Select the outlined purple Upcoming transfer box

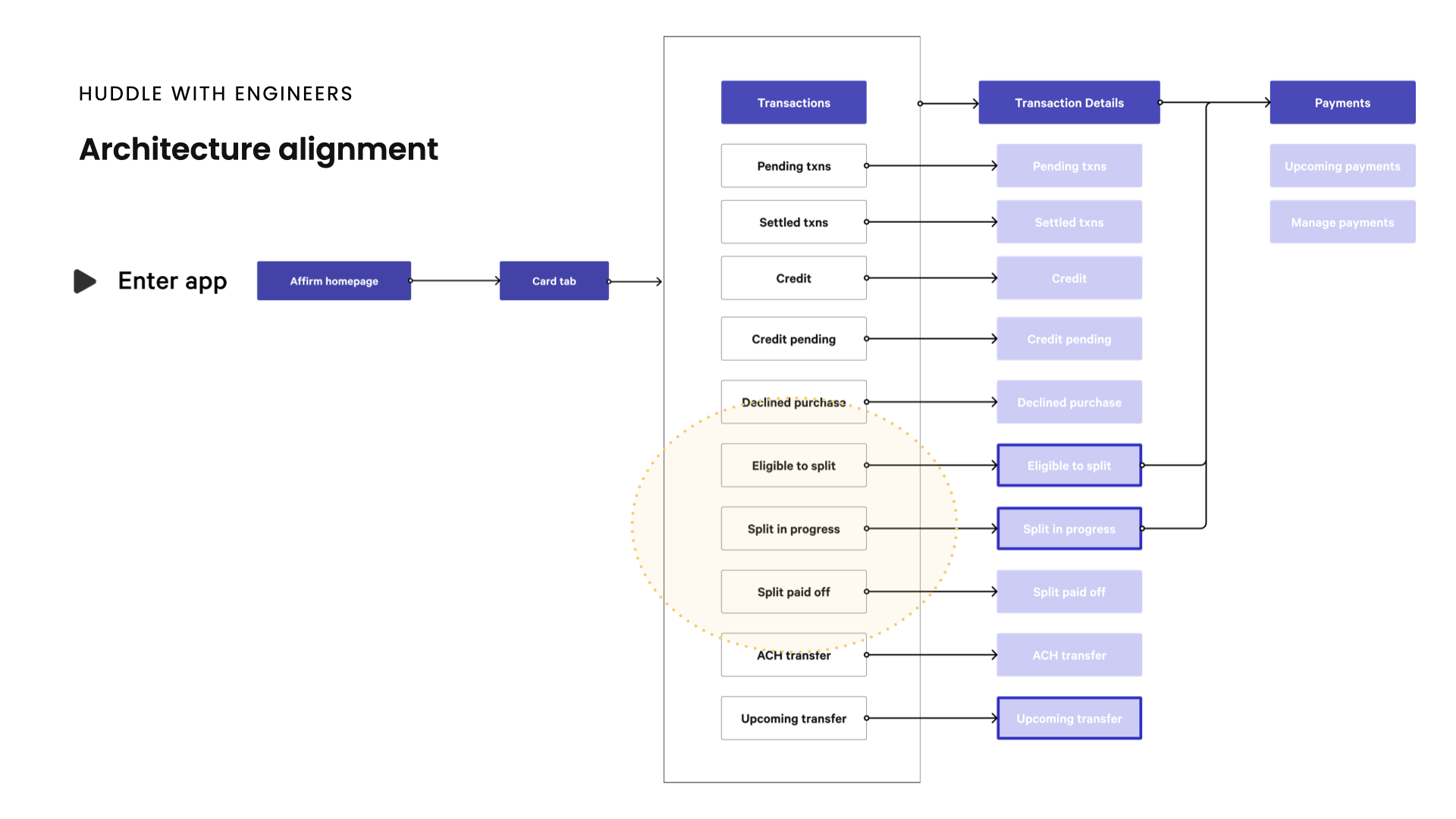pyautogui.click(x=1068, y=718)
